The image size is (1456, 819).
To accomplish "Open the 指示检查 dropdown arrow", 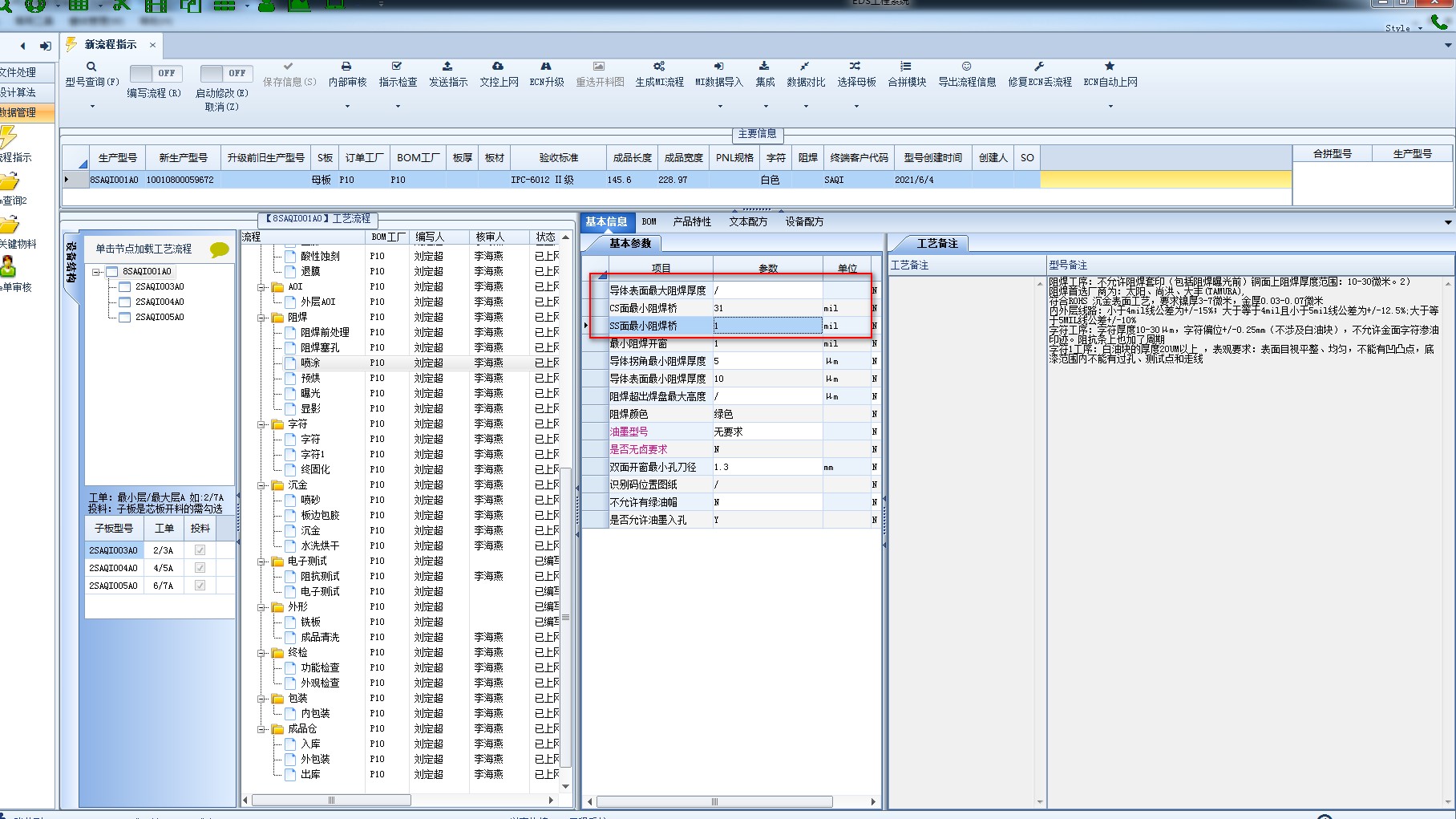I will (x=398, y=107).
